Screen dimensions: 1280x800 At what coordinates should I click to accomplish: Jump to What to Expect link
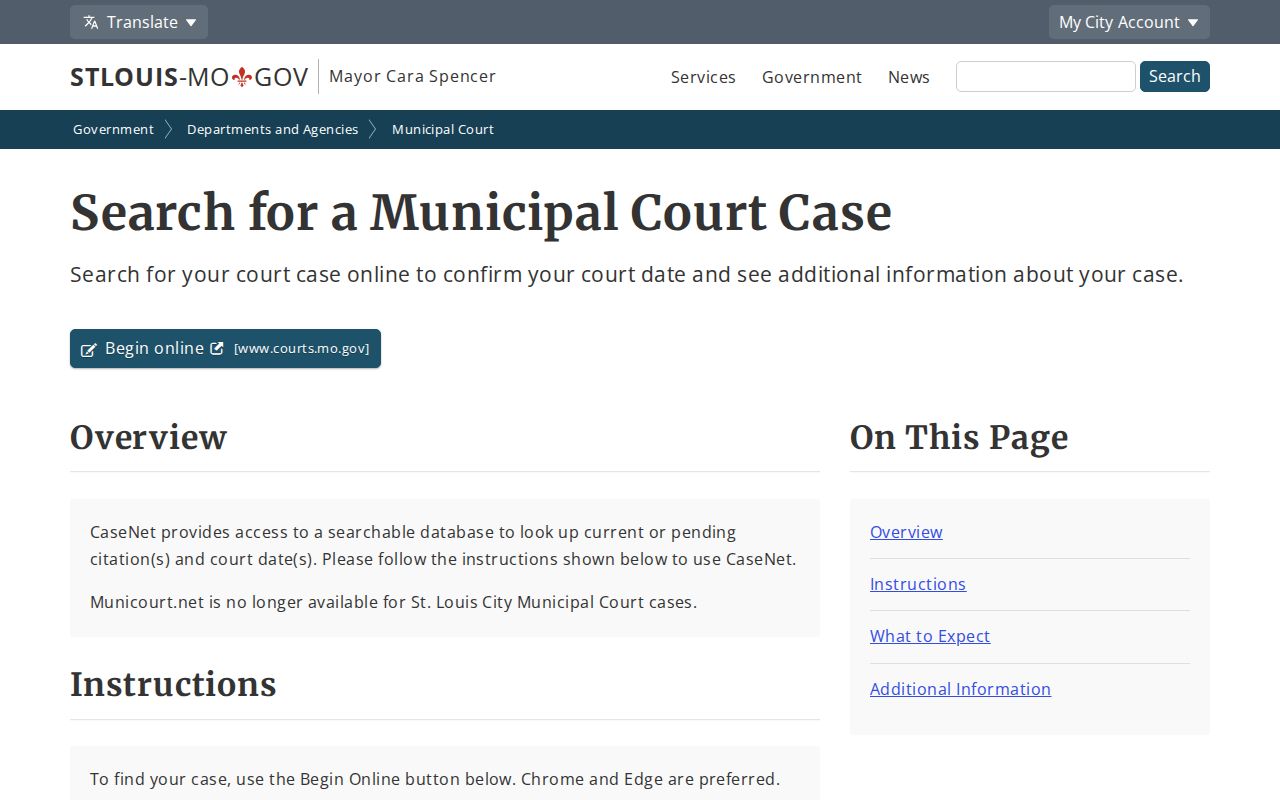point(930,636)
